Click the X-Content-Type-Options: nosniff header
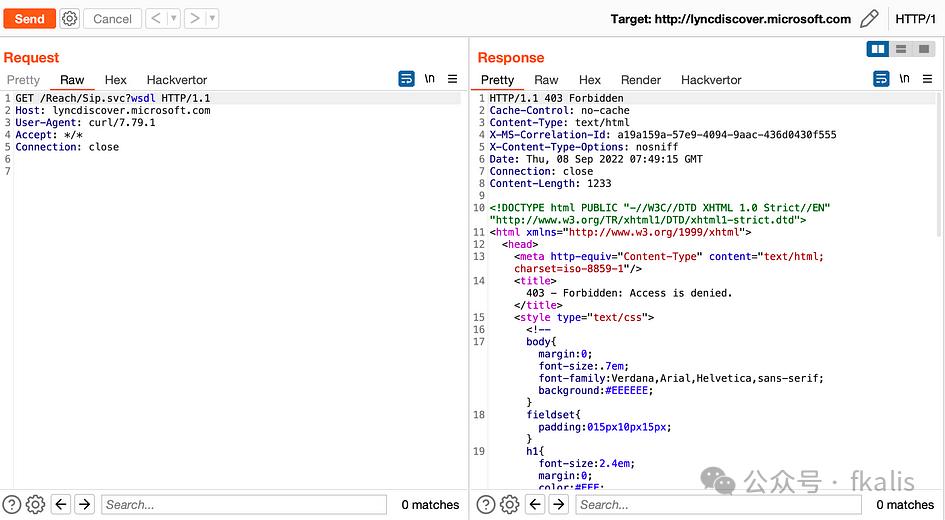This screenshot has height=520, width=945. coord(583,147)
